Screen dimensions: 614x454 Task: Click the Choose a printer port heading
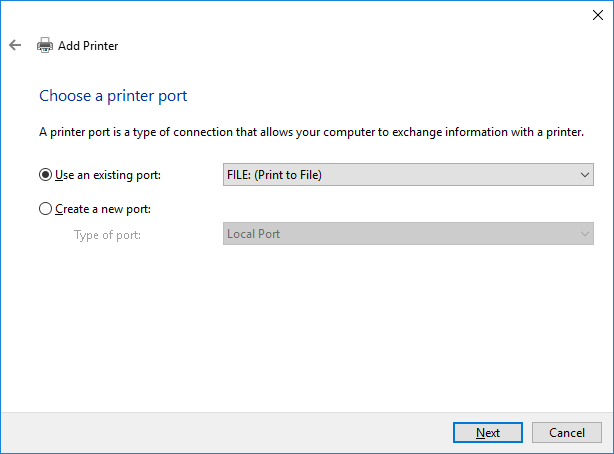[113, 96]
